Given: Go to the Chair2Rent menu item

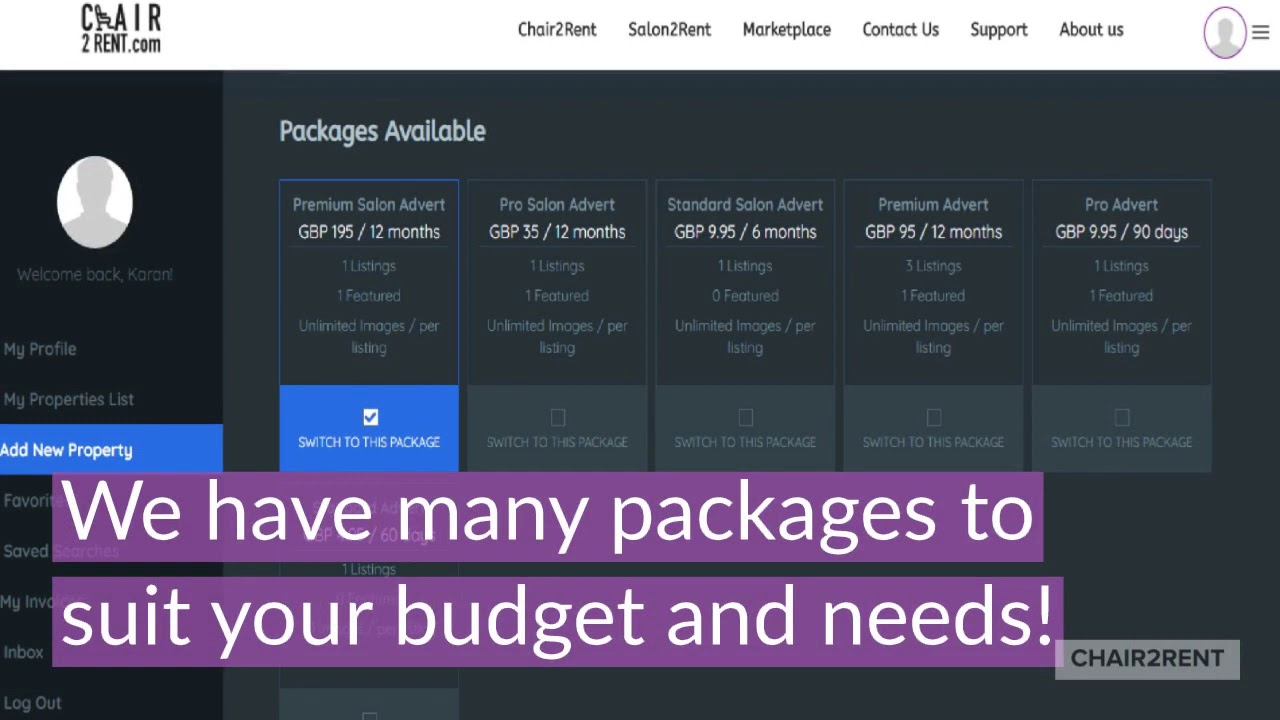Looking at the screenshot, I should pos(557,29).
